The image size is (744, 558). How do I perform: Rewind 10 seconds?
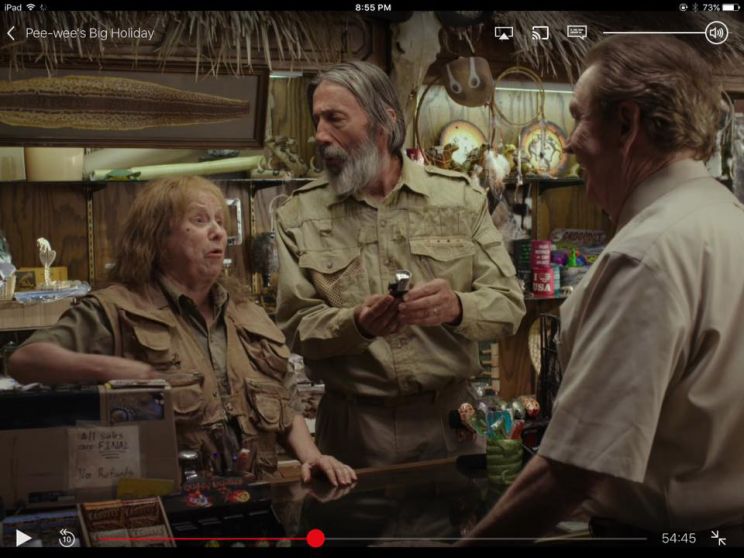[x=67, y=538]
